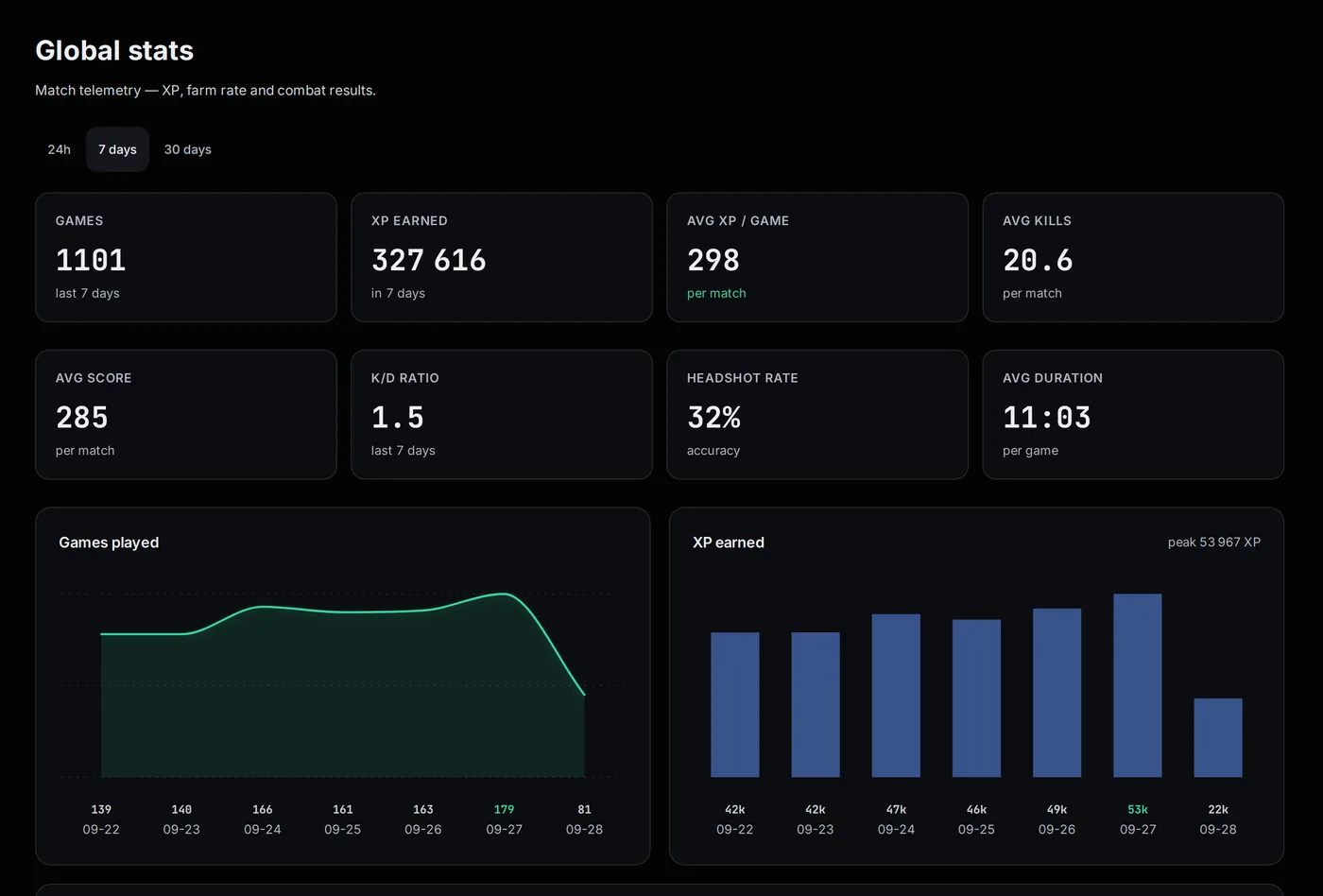Click the 09-27 date in Games played chart
The width and height of the screenshot is (1323, 896).
coord(504,829)
